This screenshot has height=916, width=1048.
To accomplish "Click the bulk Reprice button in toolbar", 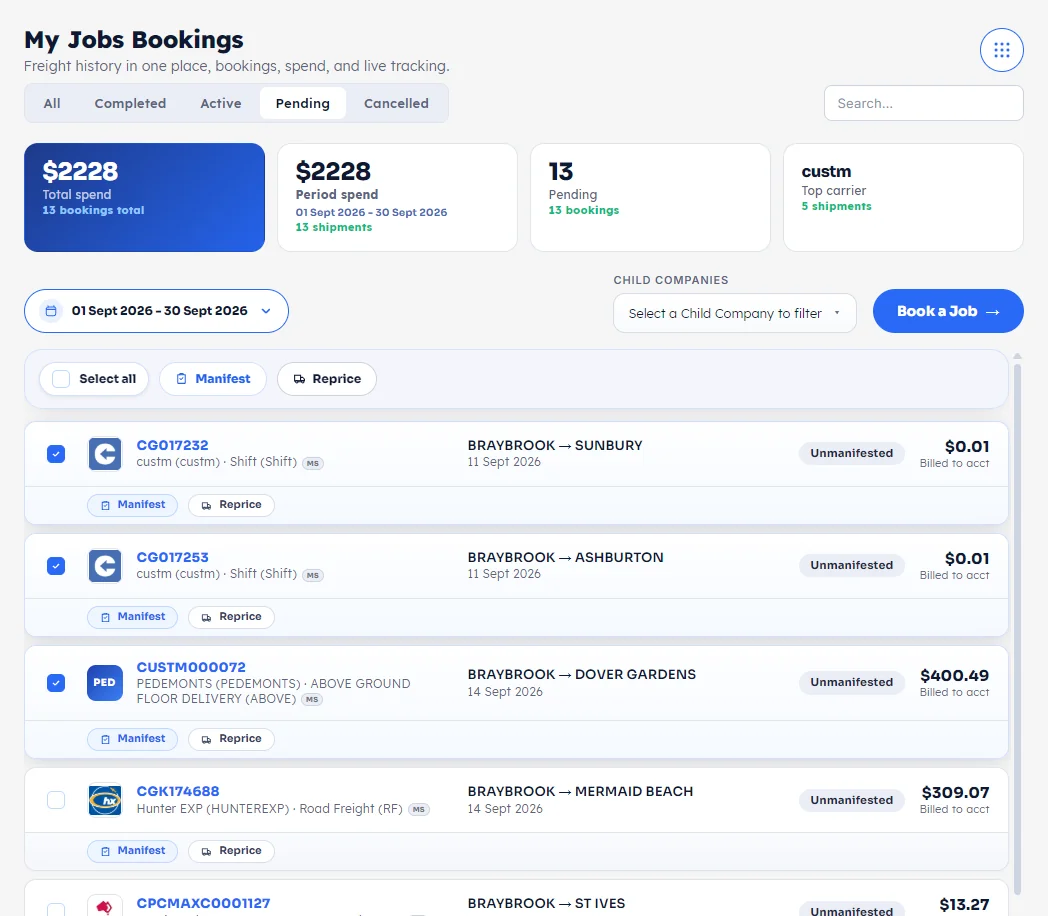I will click(327, 379).
